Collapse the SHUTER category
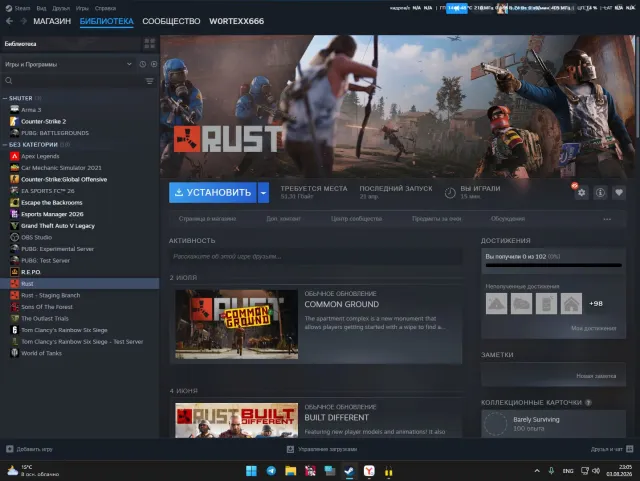This screenshot has height=481, width=640. [5, 98]
